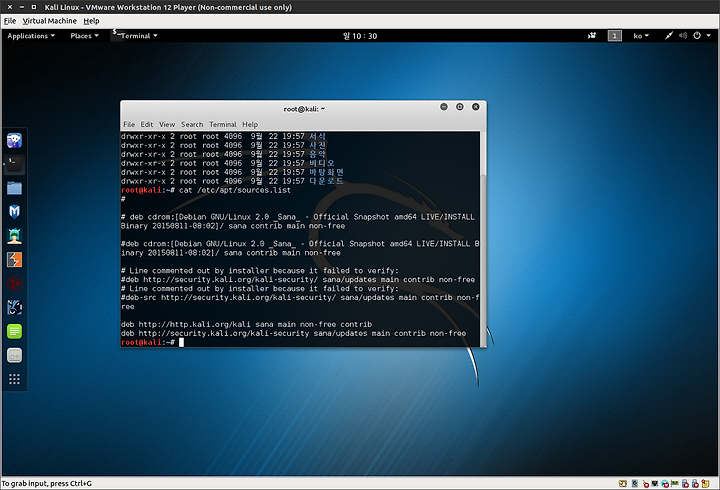This screenshot has height=490, width=720.
Task: Open the terminal View menu
Action: pos(167,124)
